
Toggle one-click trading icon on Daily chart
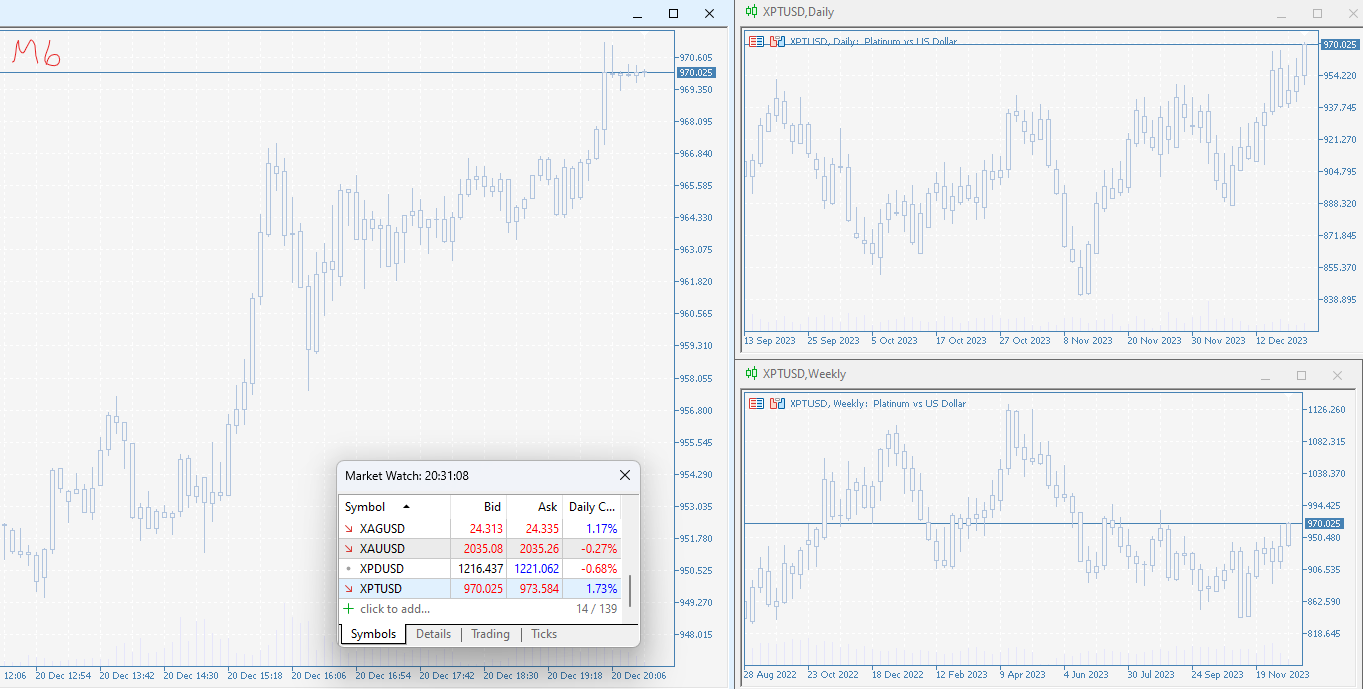[x=777, y=42]
